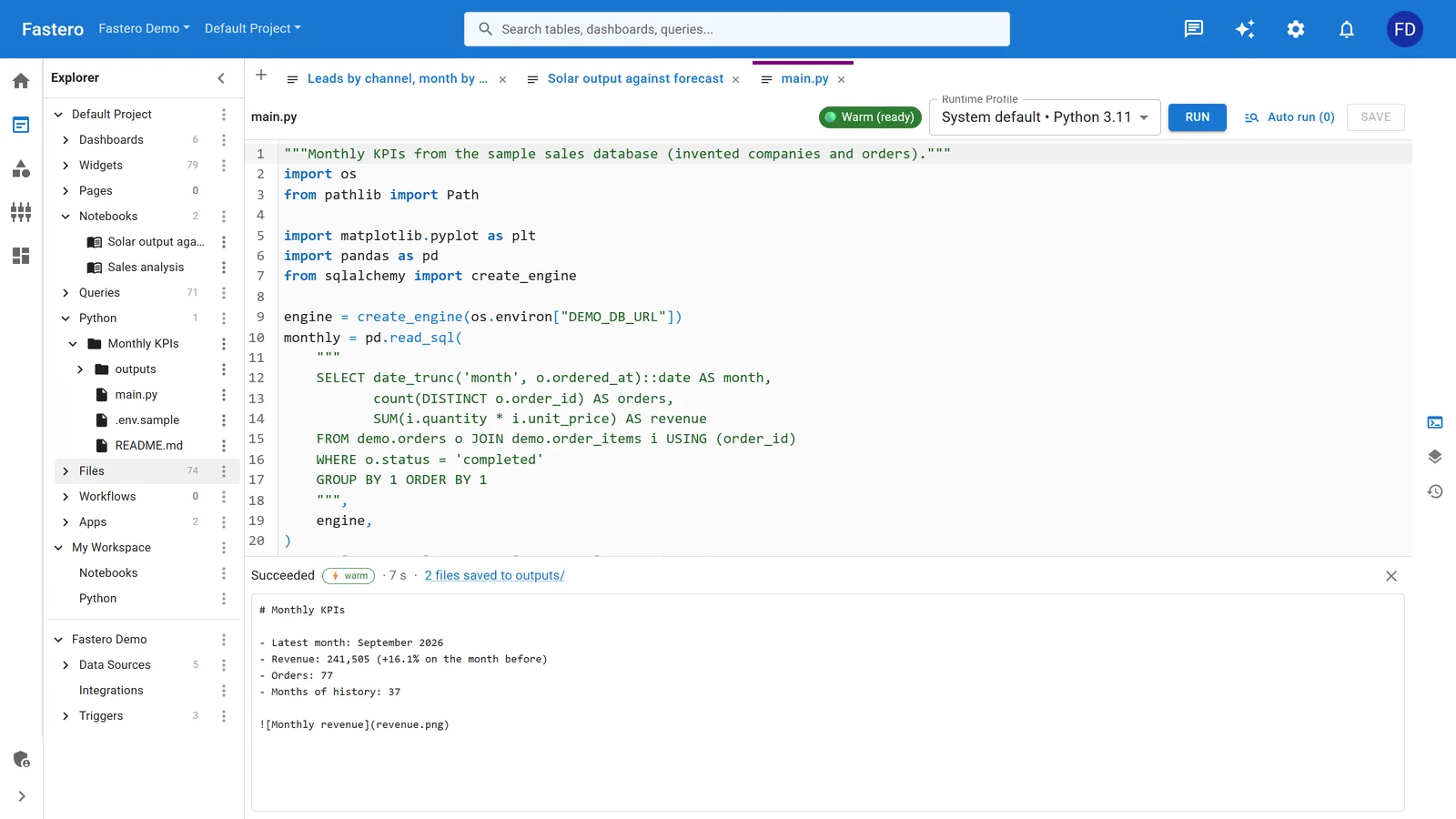Open the AI sparkle assistant icon
Viewport: 1456px width, 819px height.
click(1245, 29)
